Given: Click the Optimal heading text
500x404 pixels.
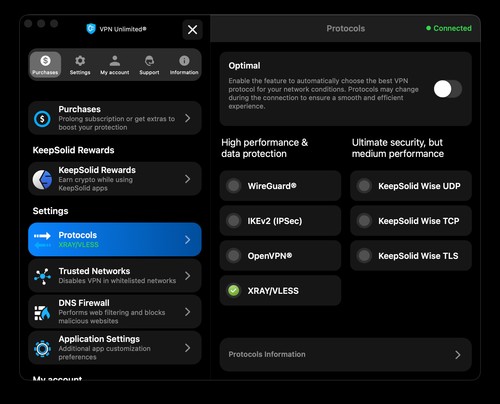Looking at the screenshot, I should [x=244, y=66].
